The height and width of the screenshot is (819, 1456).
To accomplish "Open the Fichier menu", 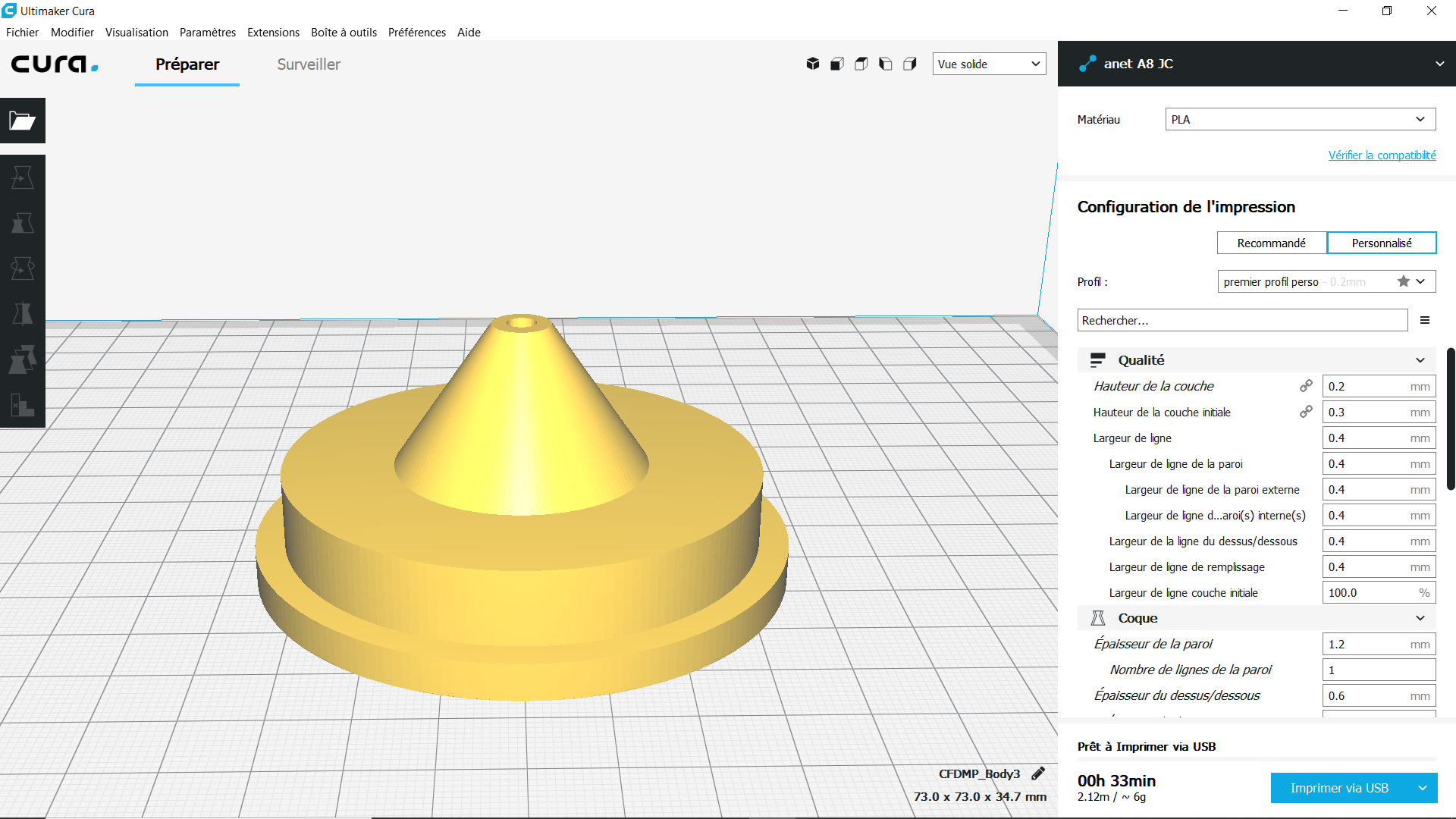I will (22, 32).
